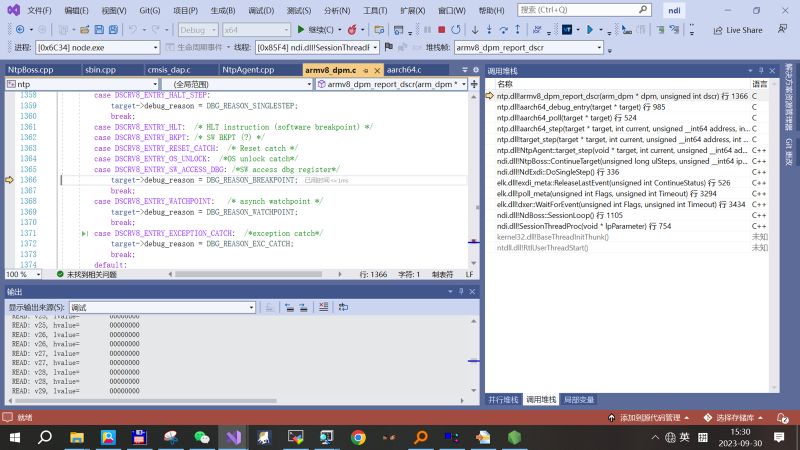800x450 pixels.
Task: Open the process node.exe dropdown
Action: tap(97, 47)
